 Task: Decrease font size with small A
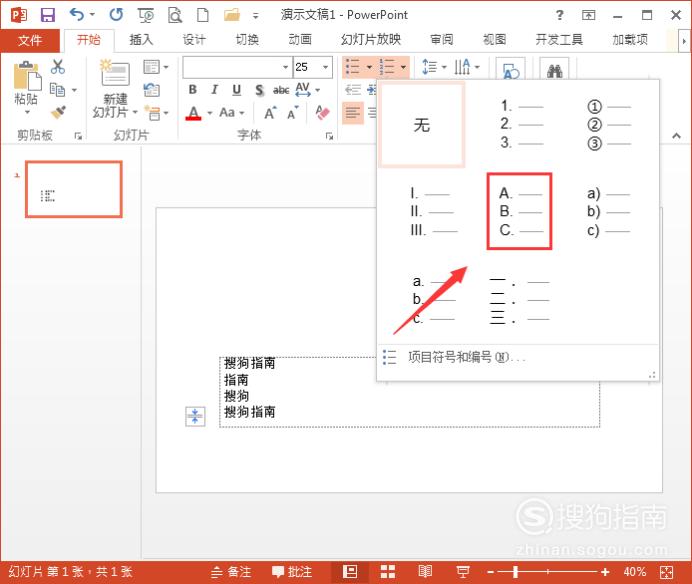(293, 113)
